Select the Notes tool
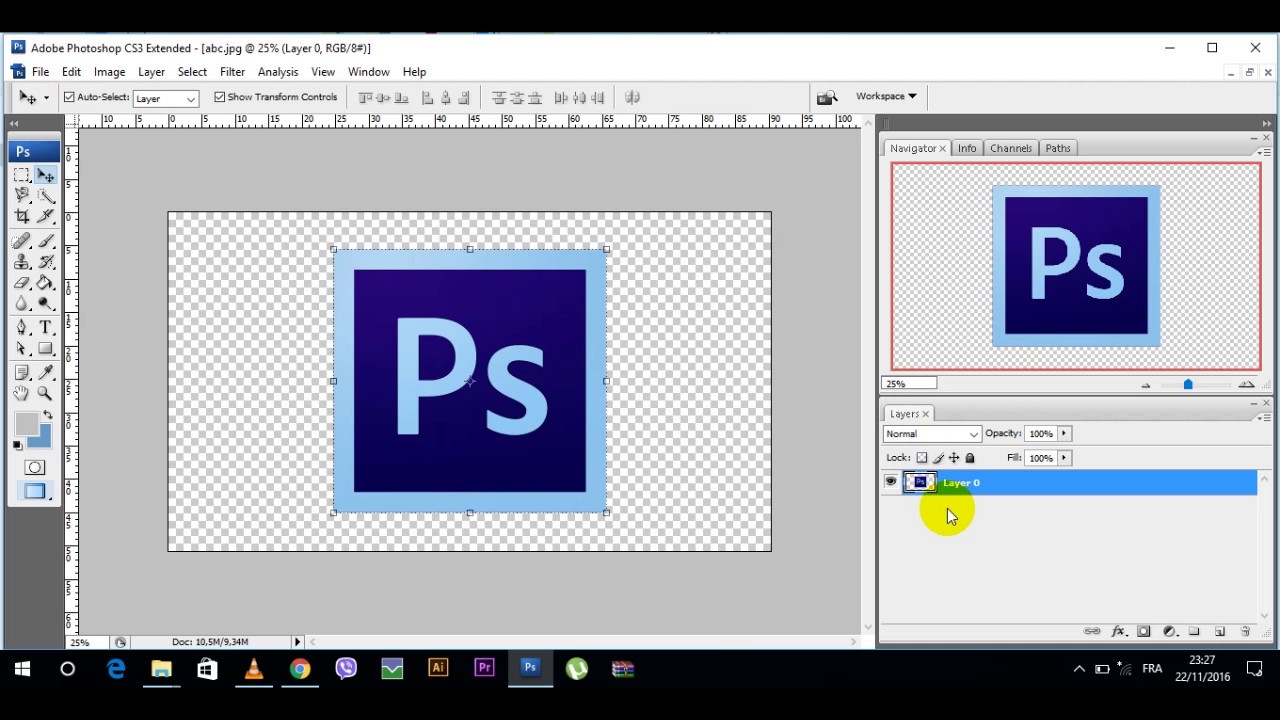Image resolution: width=1280 pixels, height=720 pixels. 22,373
